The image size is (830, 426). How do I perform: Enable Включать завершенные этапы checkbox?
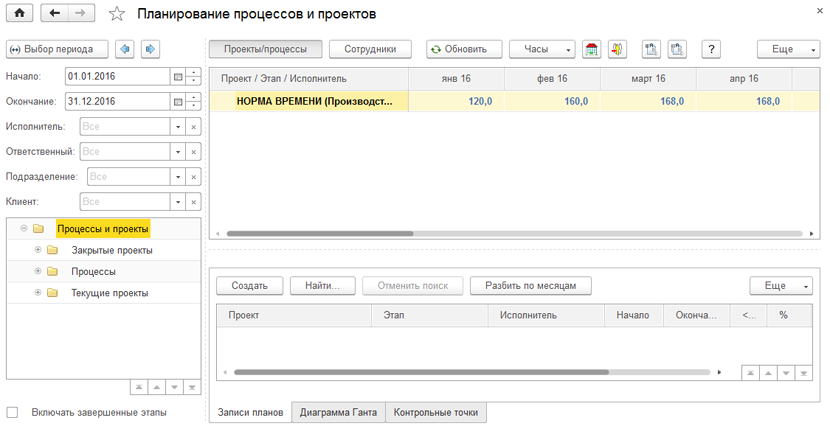click(13, 412)
